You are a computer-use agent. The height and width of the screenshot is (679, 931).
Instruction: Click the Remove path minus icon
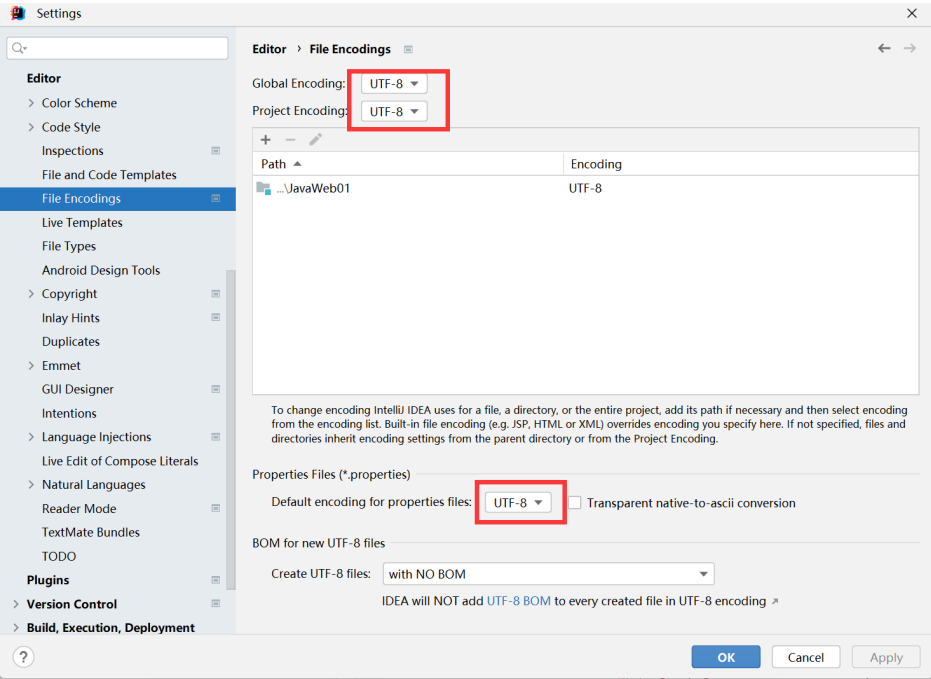tap(290, 139)
